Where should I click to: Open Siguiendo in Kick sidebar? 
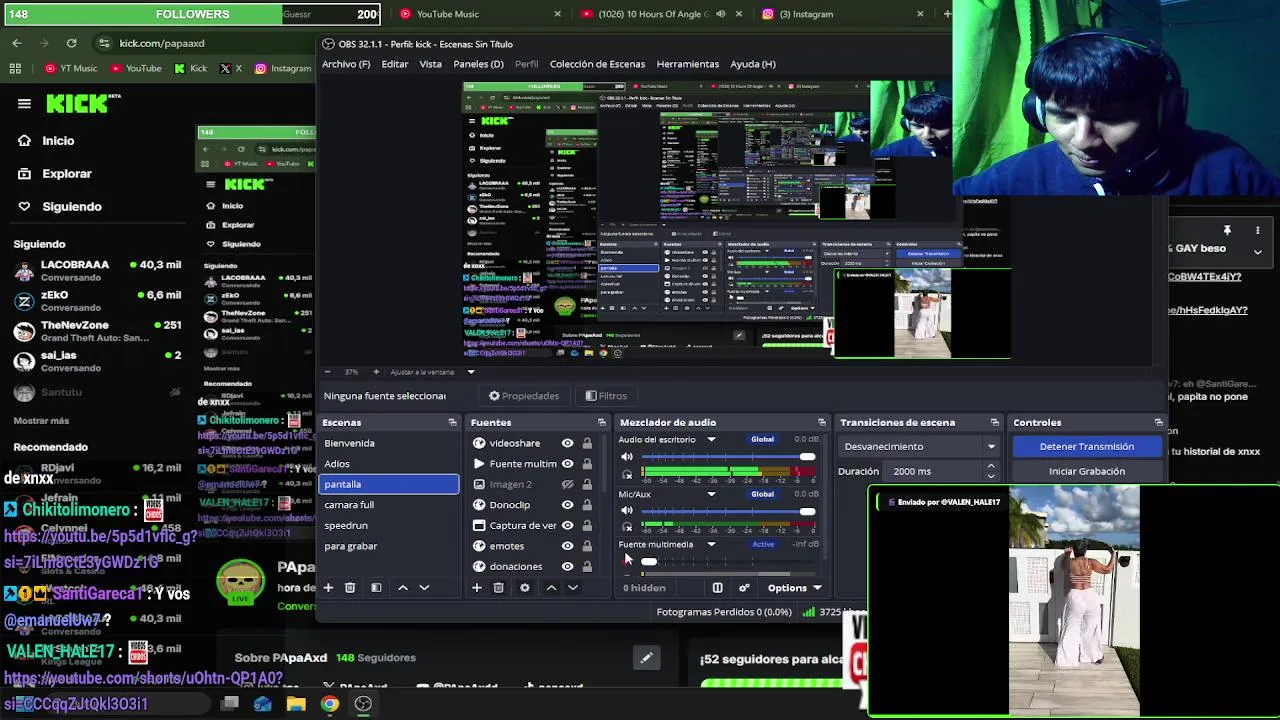[71, 207]
